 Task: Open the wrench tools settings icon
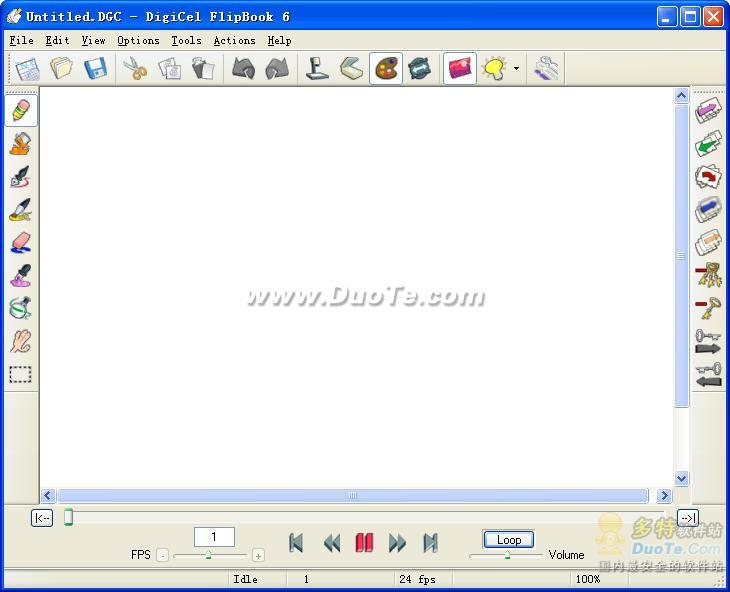point(546,69)
